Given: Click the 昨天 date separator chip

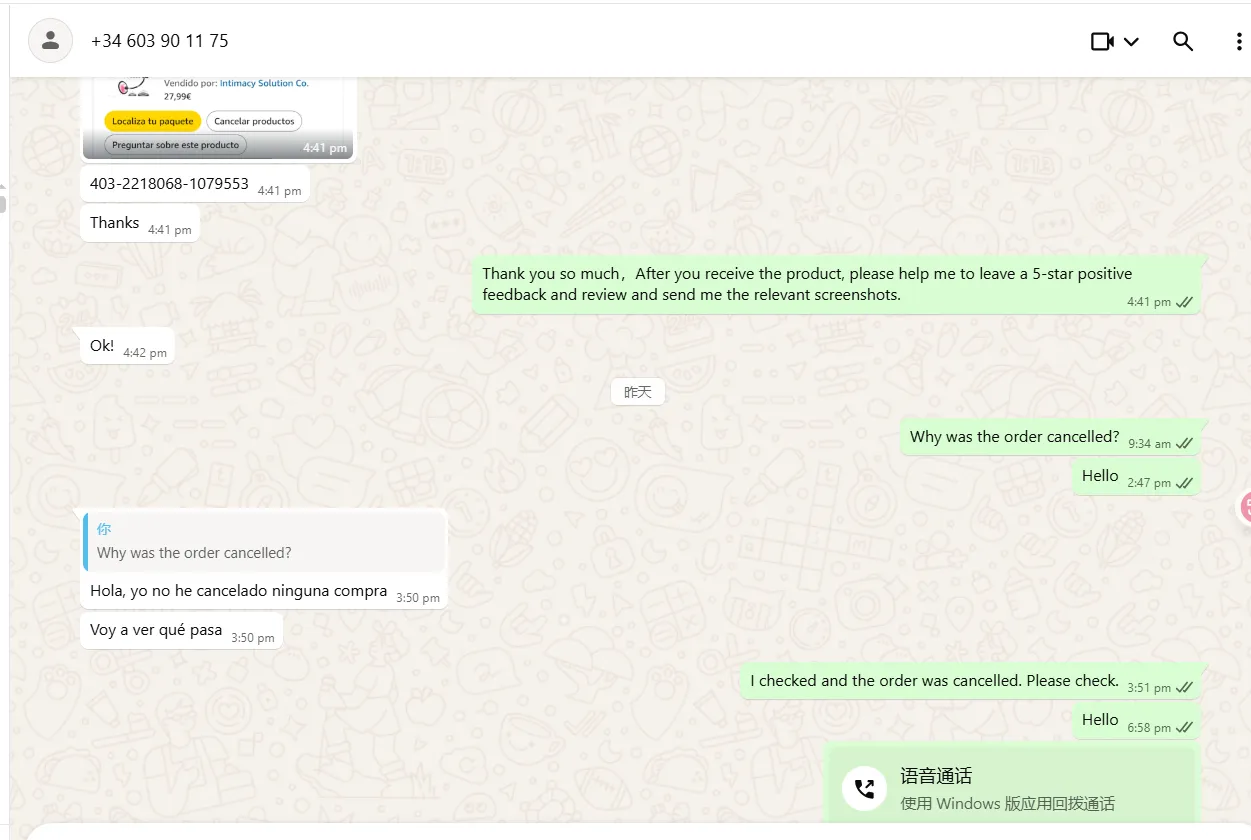Looking at the screenshot, I should [638, 392].
